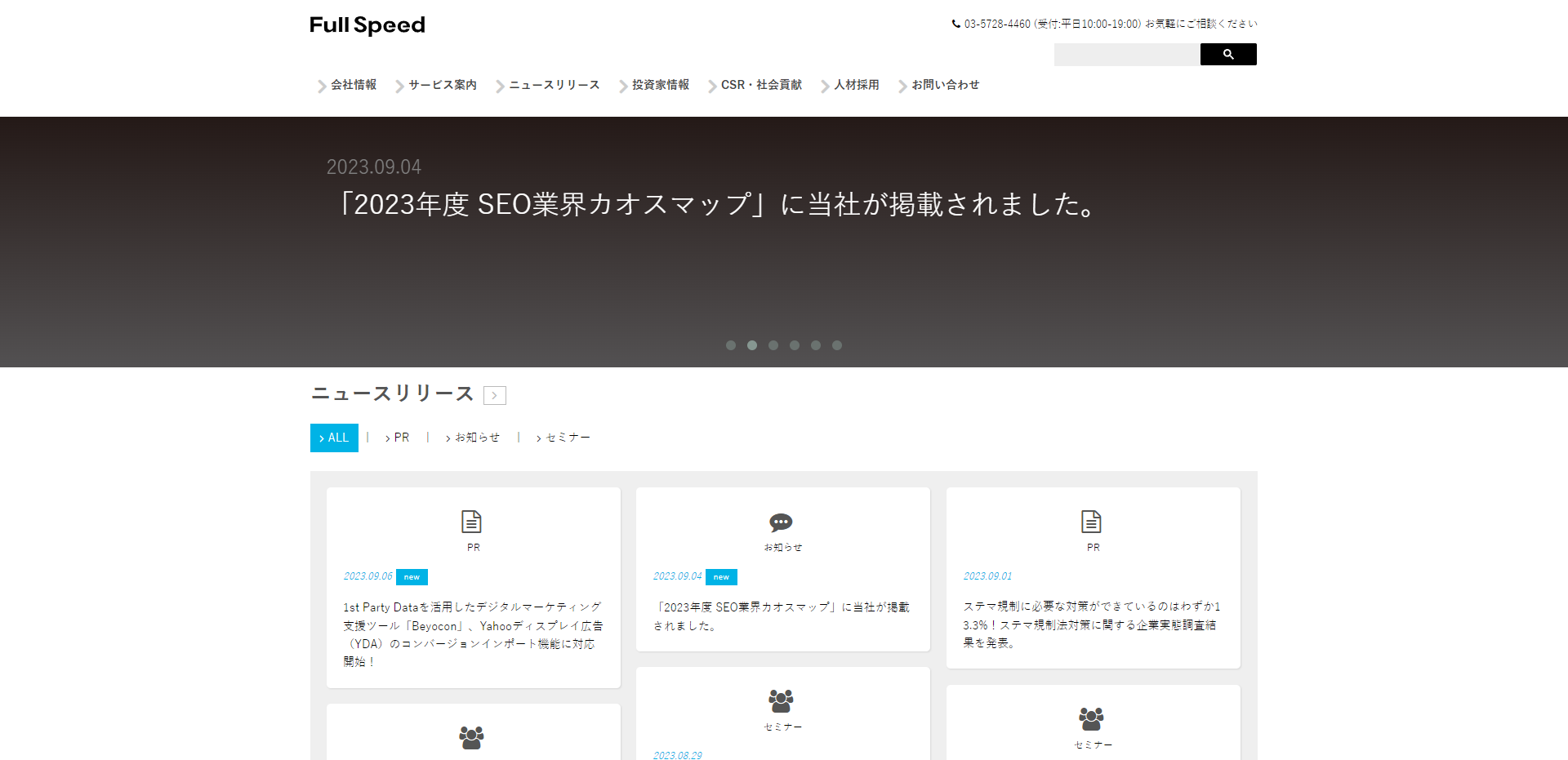Viewport: 1568px width, 760px height.
Task: Click the Full Speed logo
Action: click(x=367, y=25)
